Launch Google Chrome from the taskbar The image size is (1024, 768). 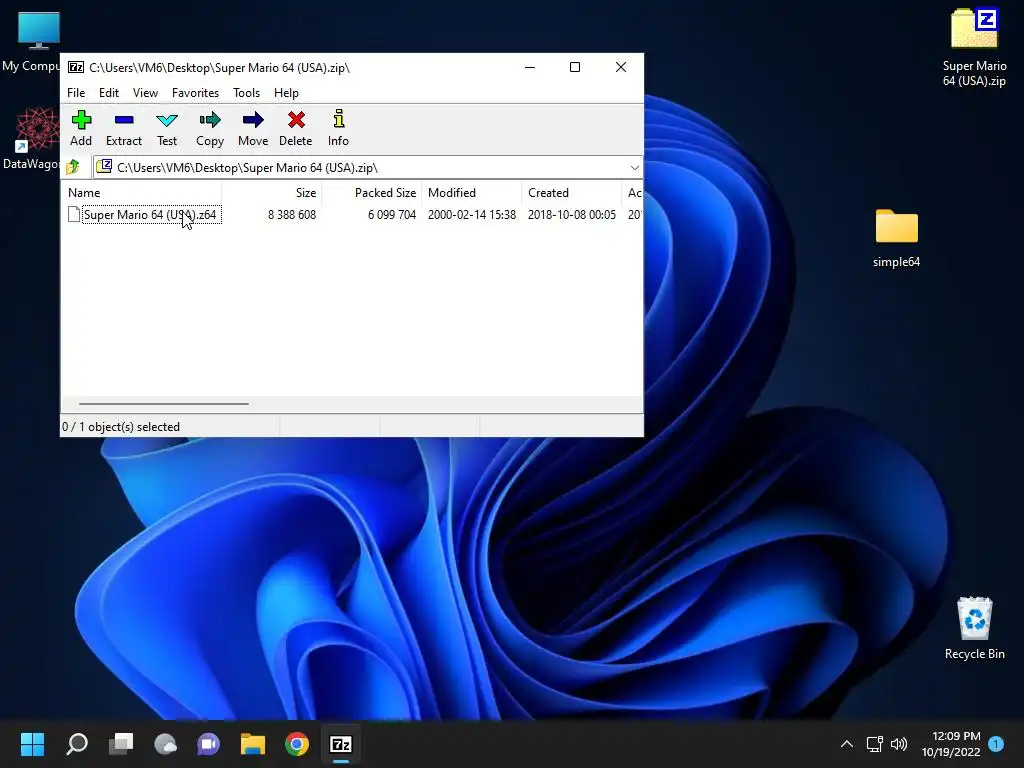(x=296, y=744)
